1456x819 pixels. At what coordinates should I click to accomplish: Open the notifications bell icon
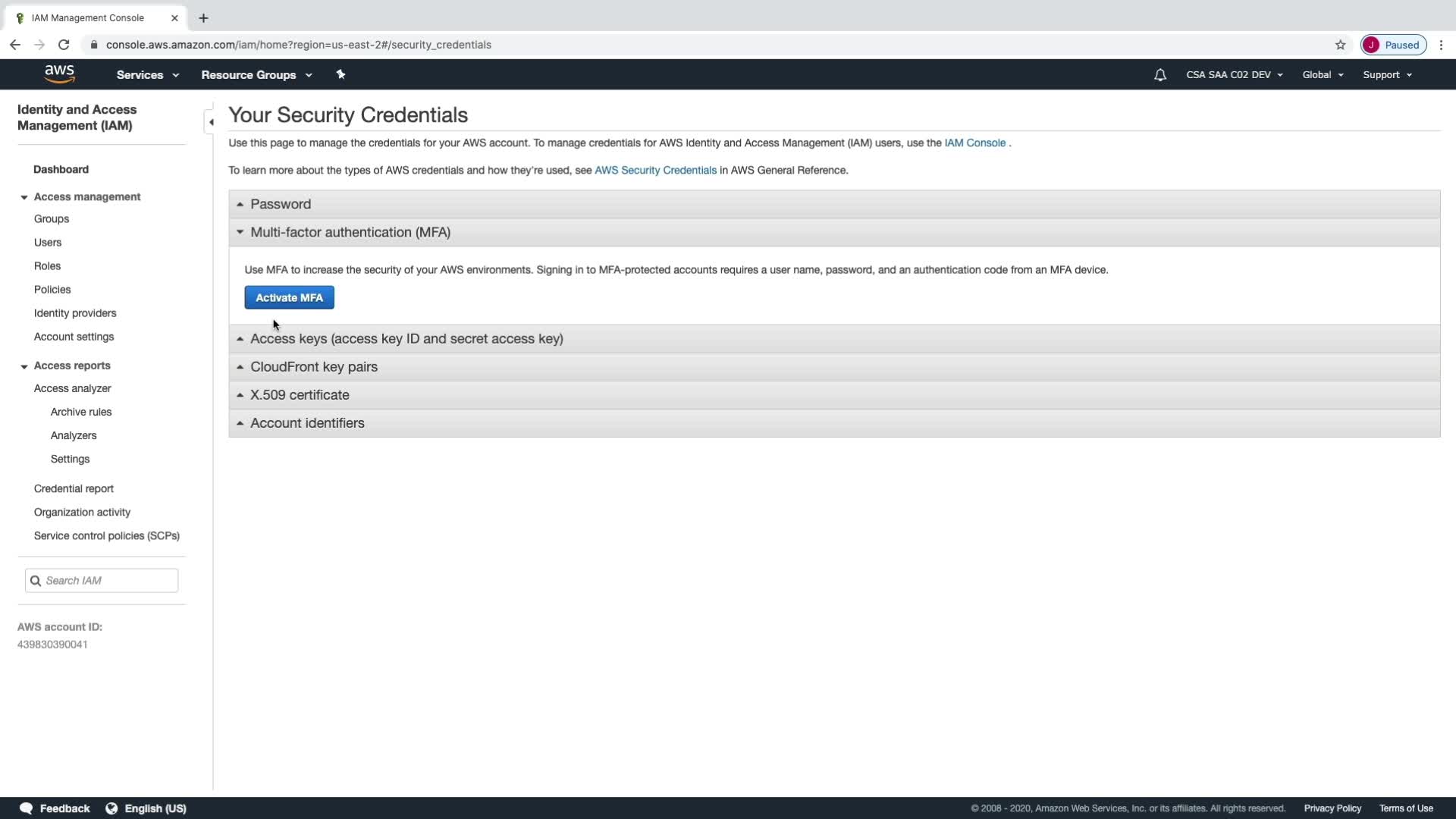point(1159,75)
